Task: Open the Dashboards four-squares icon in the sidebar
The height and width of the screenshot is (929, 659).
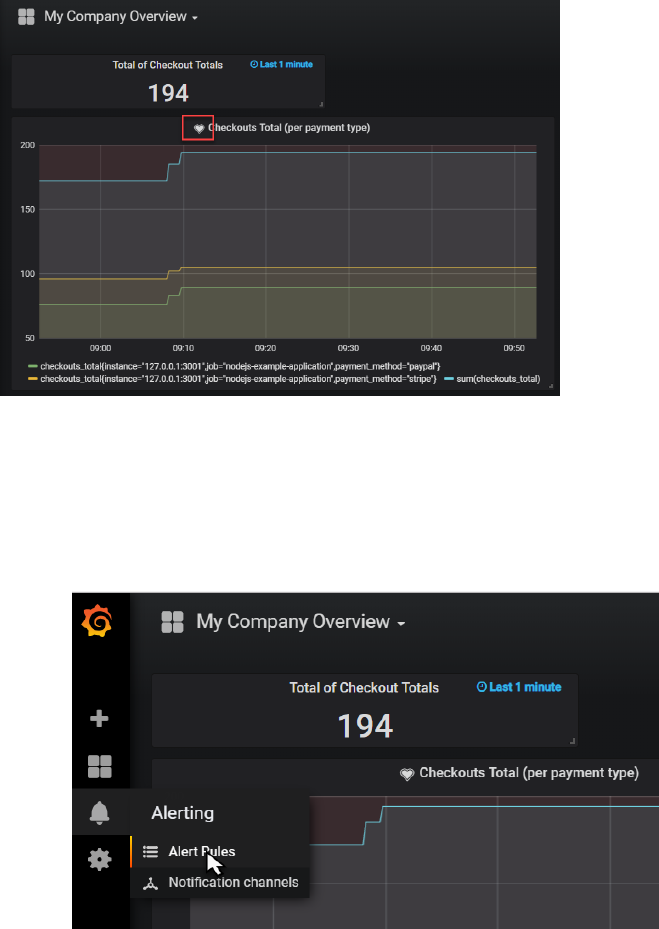Action: (100, 765)
